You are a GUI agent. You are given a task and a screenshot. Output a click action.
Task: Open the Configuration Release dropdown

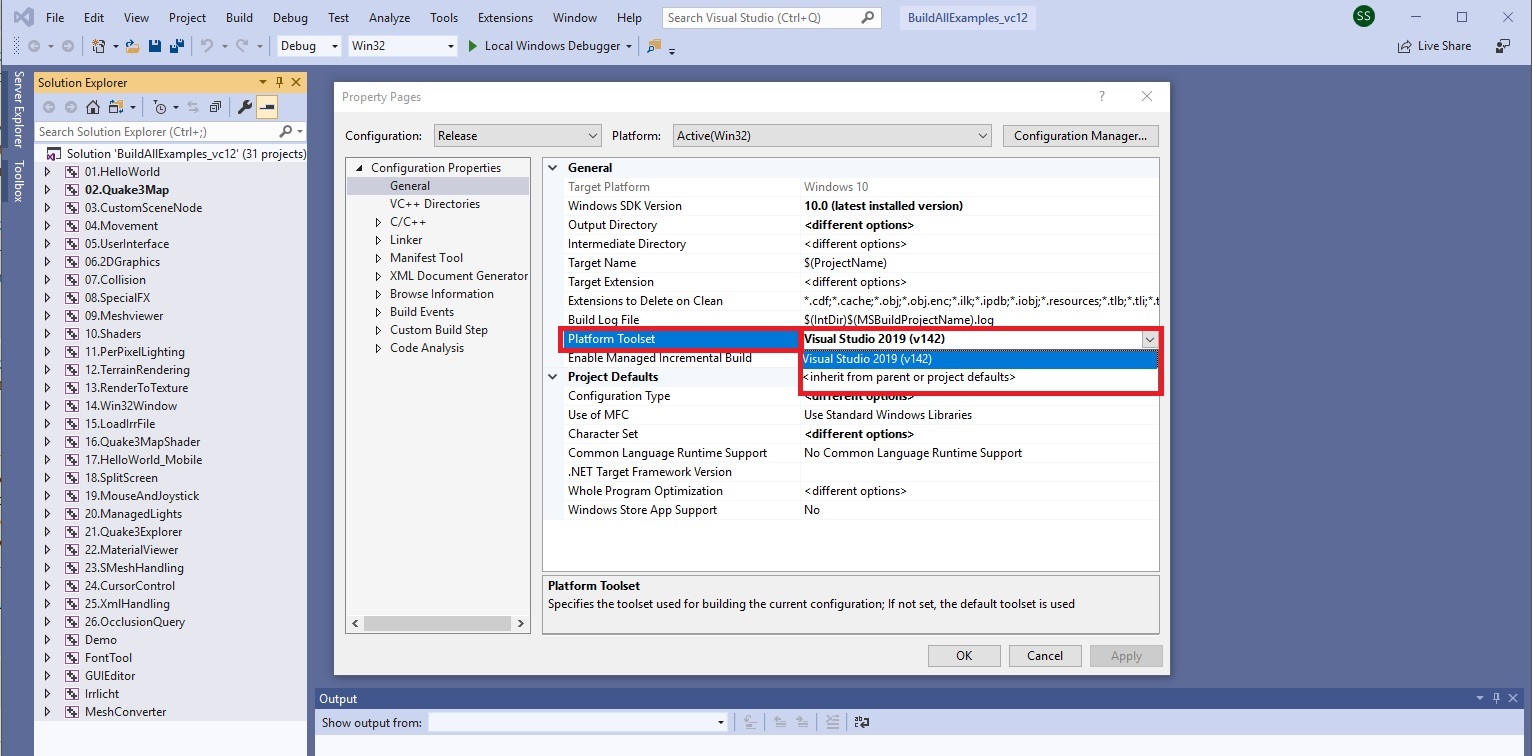coord(517,136)
